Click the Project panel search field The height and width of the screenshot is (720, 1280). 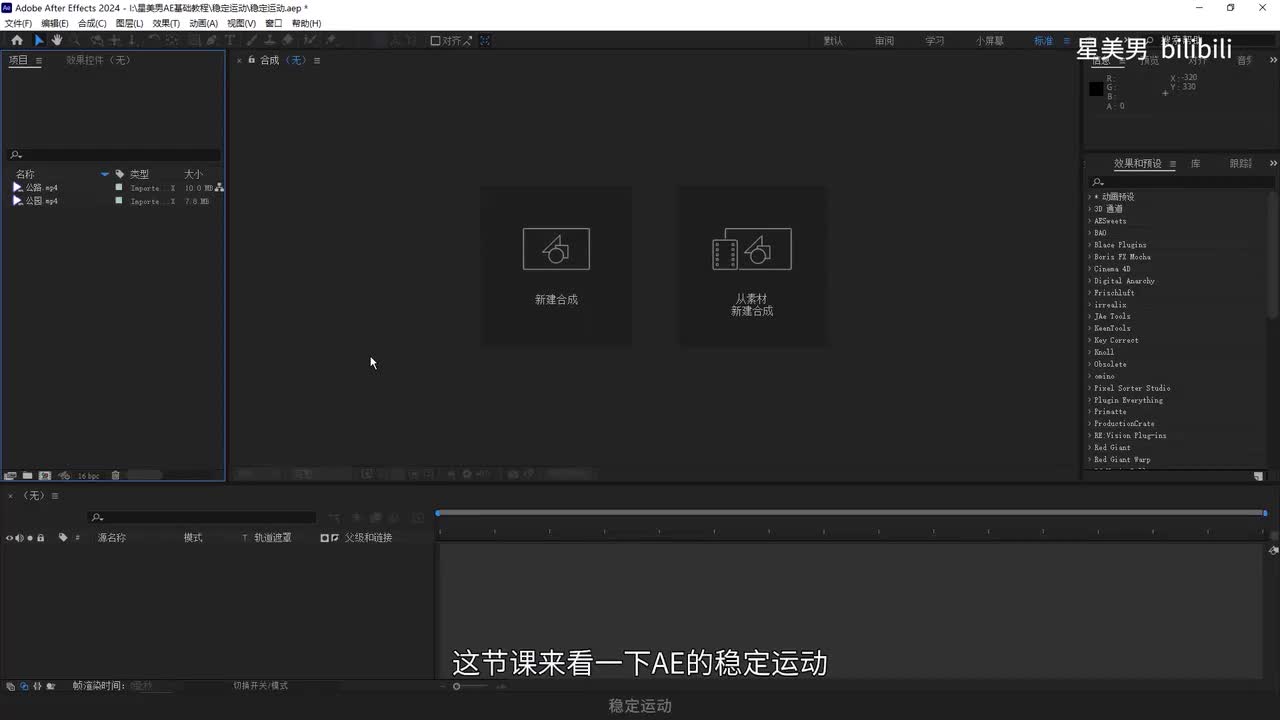pyautogui.click(x=113, y=155)
